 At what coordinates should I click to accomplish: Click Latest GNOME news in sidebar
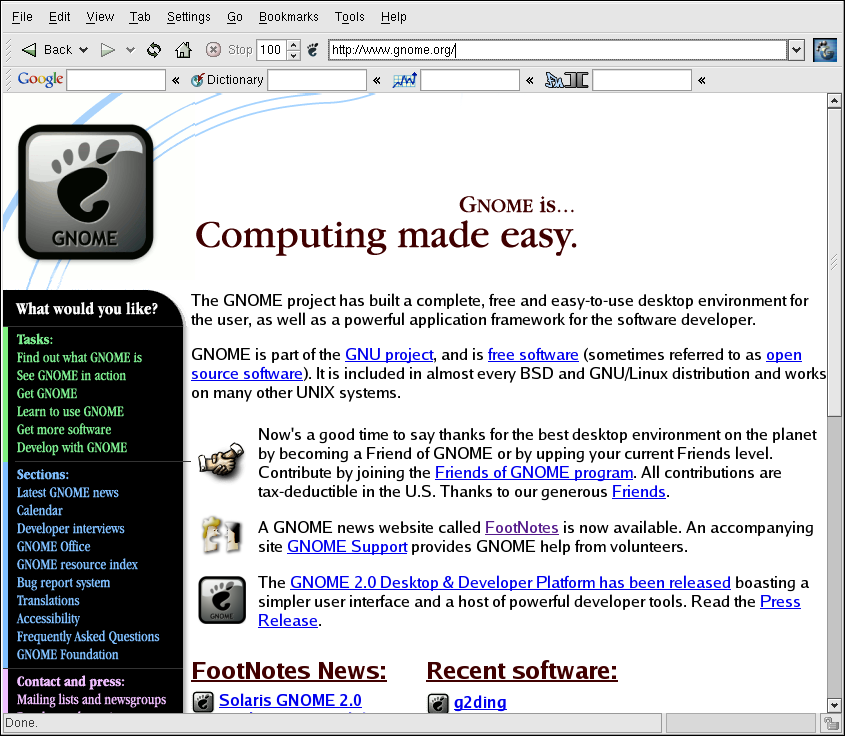(x=67, y=492)
